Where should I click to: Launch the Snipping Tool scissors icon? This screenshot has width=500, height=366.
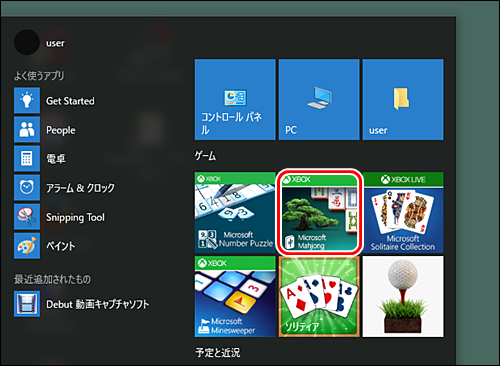[27, 217]
